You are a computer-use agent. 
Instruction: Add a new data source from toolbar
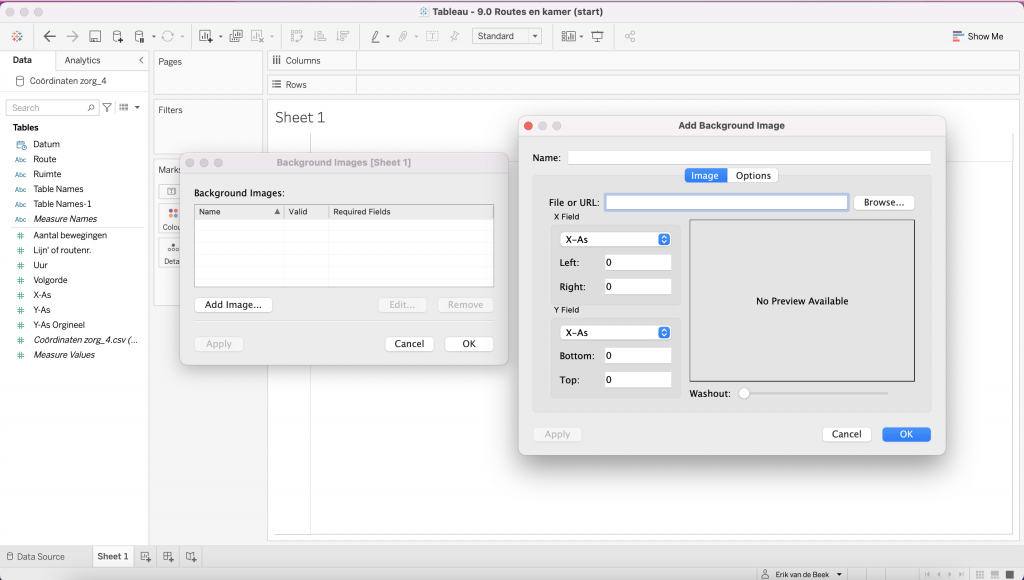click(x=118, y=36)
